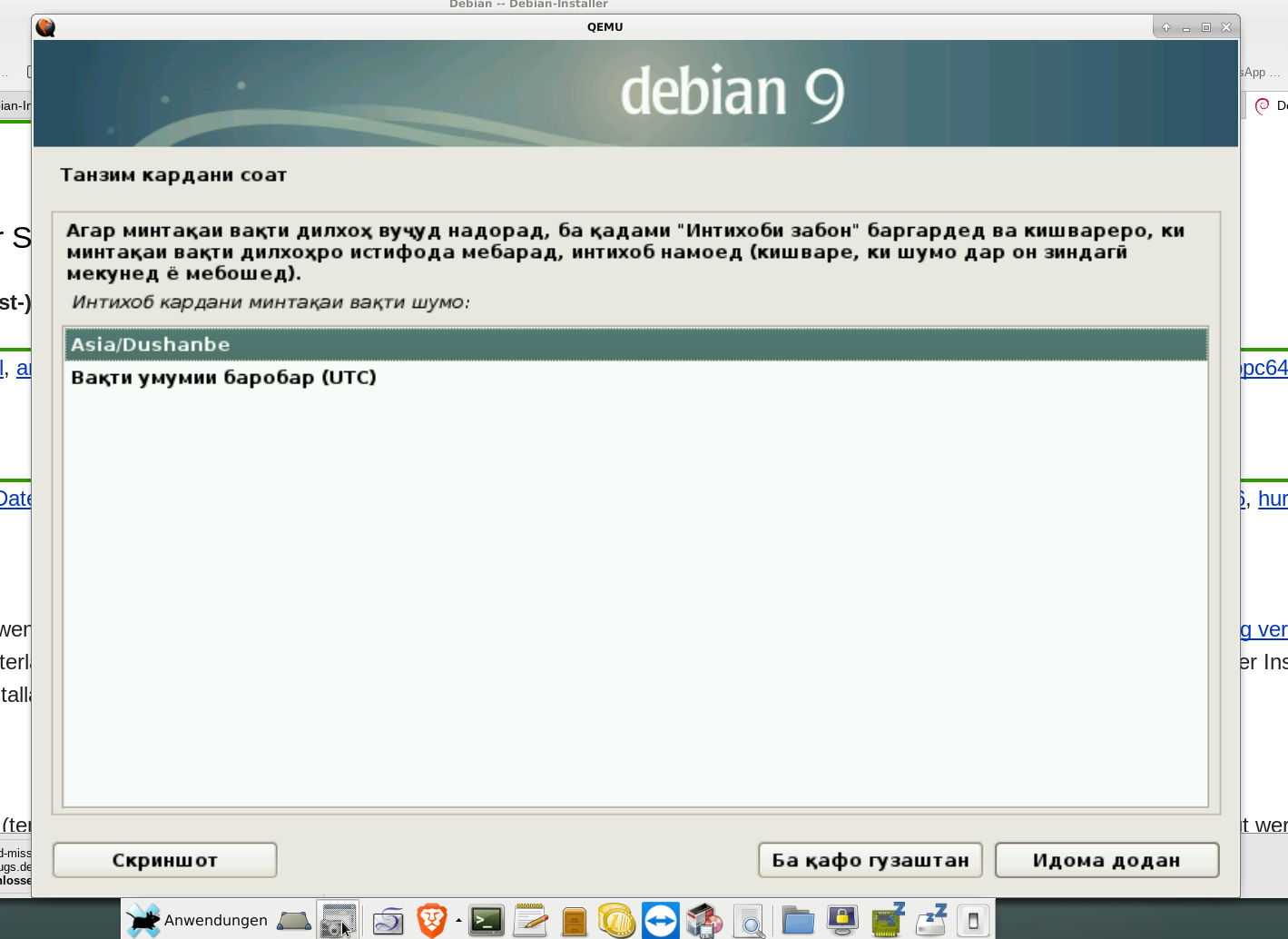Click the Ба қафо гузаштан back button
Viewport: 1288px width, 939px height.
[x=870, y=860]
